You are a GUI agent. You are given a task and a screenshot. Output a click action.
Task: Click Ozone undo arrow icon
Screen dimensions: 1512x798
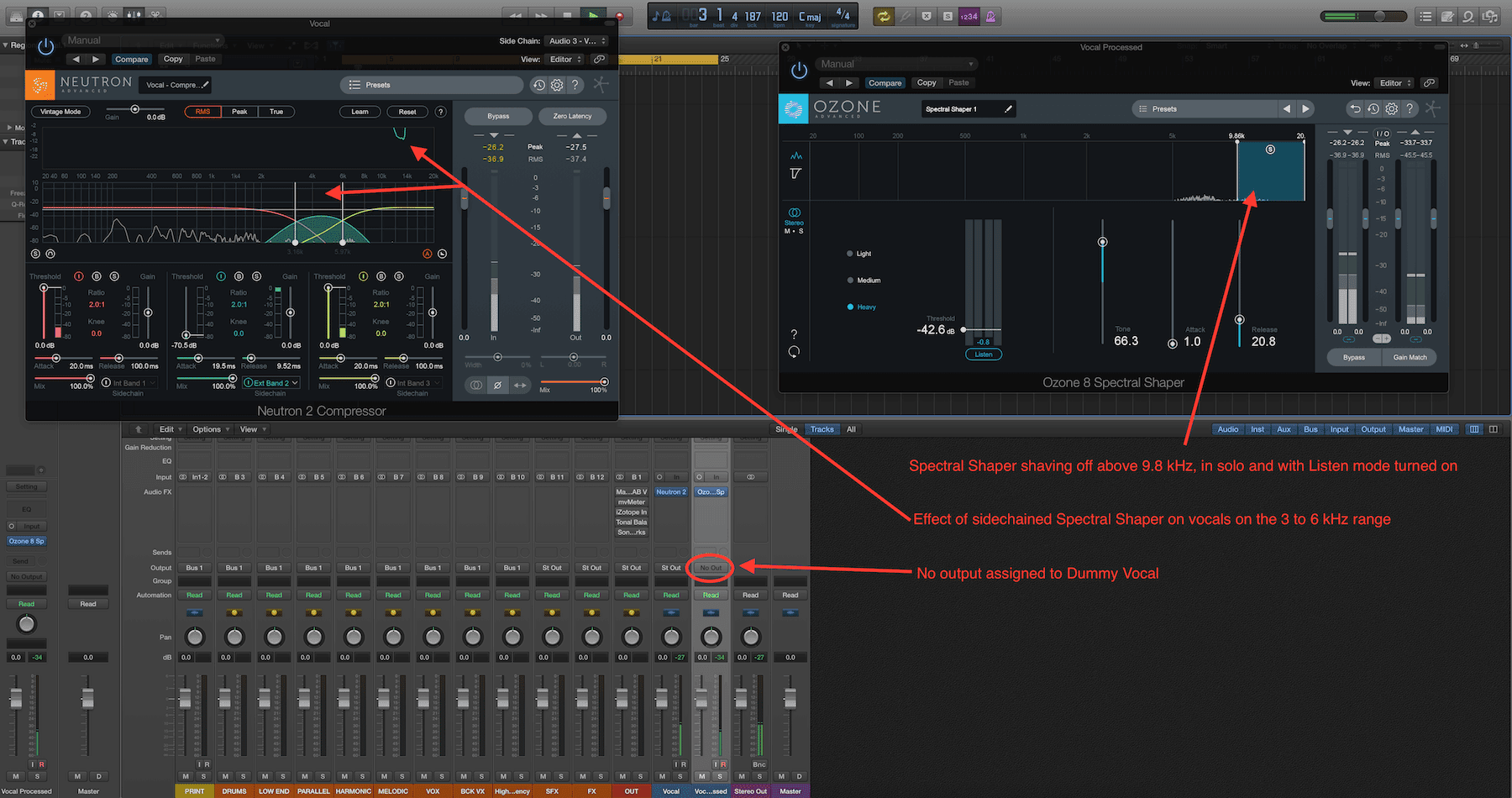pyautogui.click(x=1355, y=108)
